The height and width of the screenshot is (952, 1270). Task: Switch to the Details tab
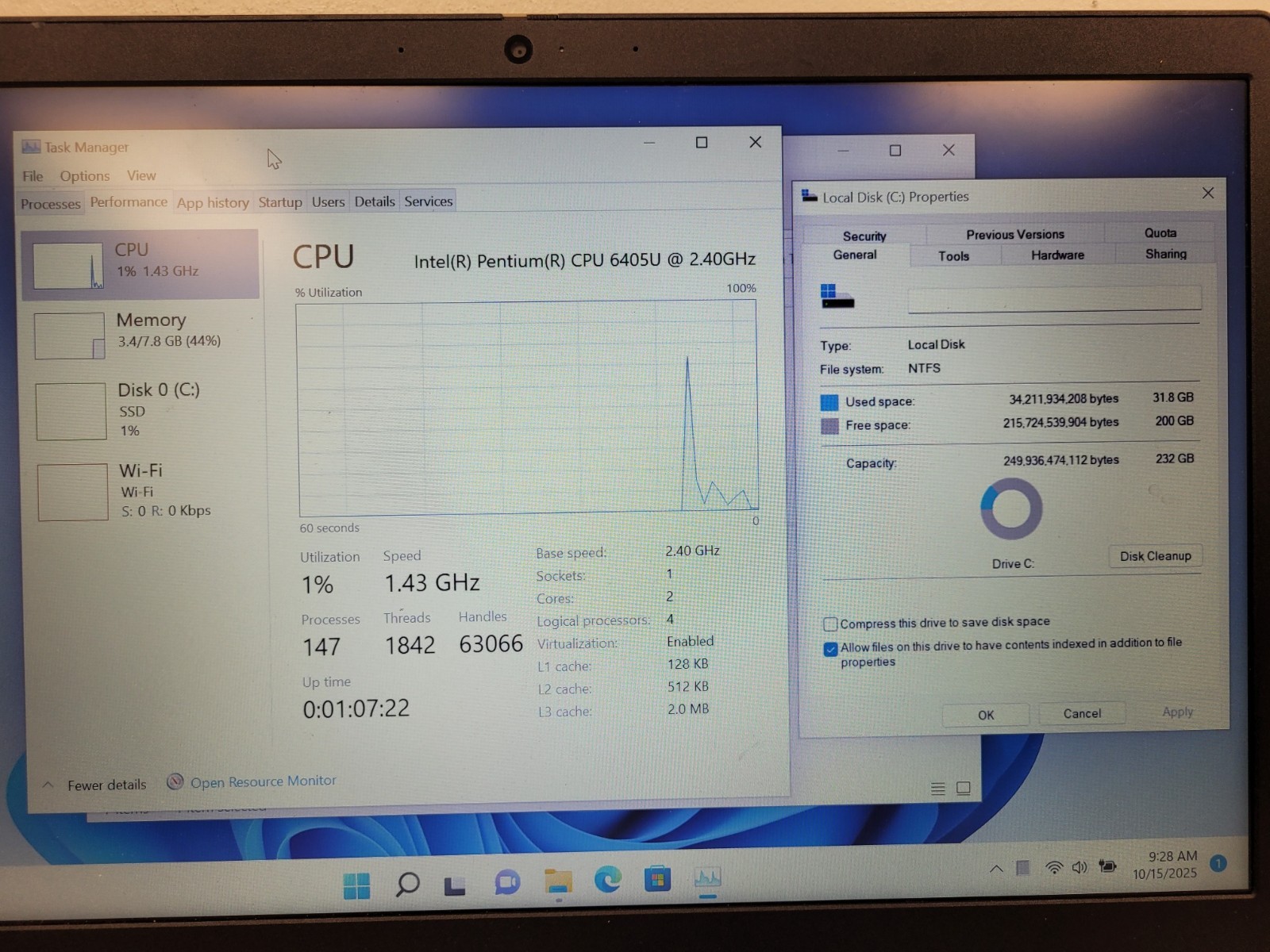pyautogui.click(x=375, y=202)
